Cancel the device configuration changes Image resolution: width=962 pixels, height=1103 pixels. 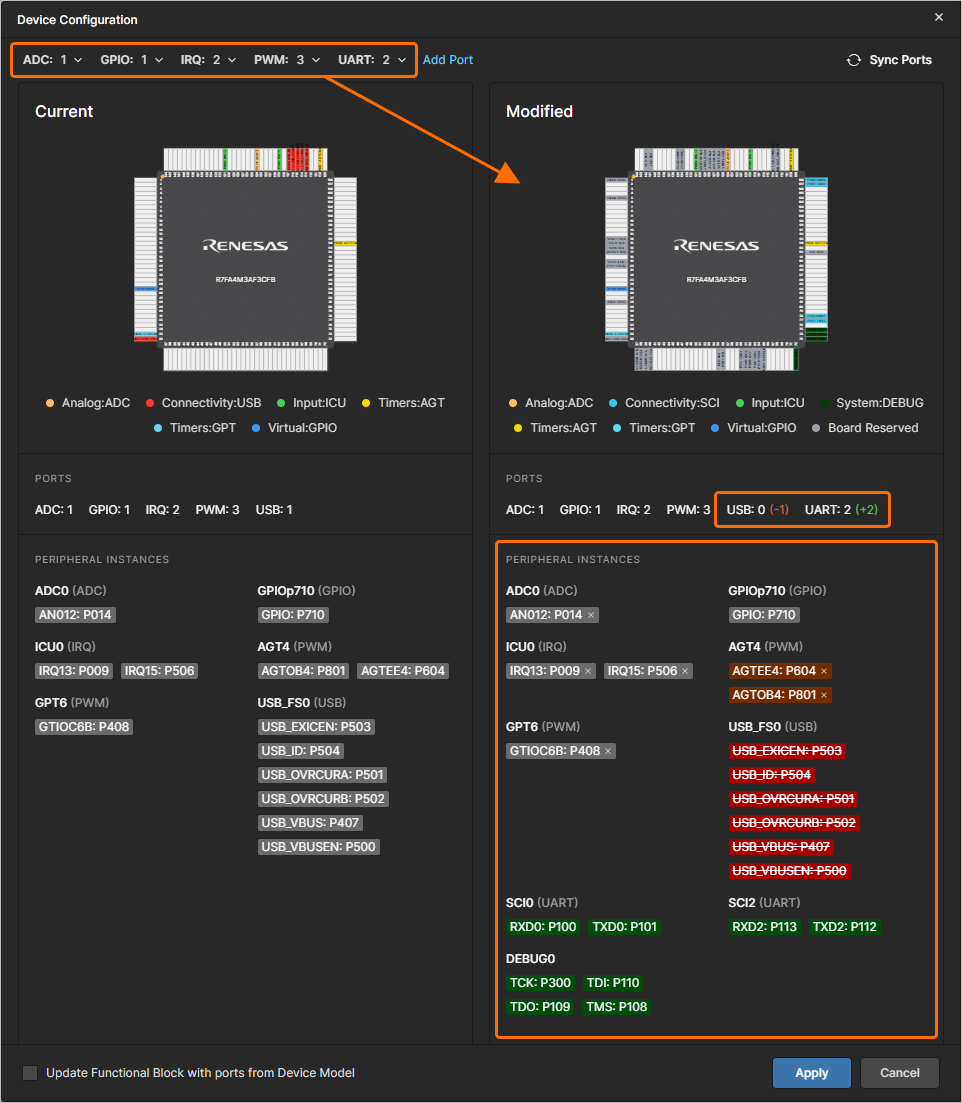tap(899, 1073)
